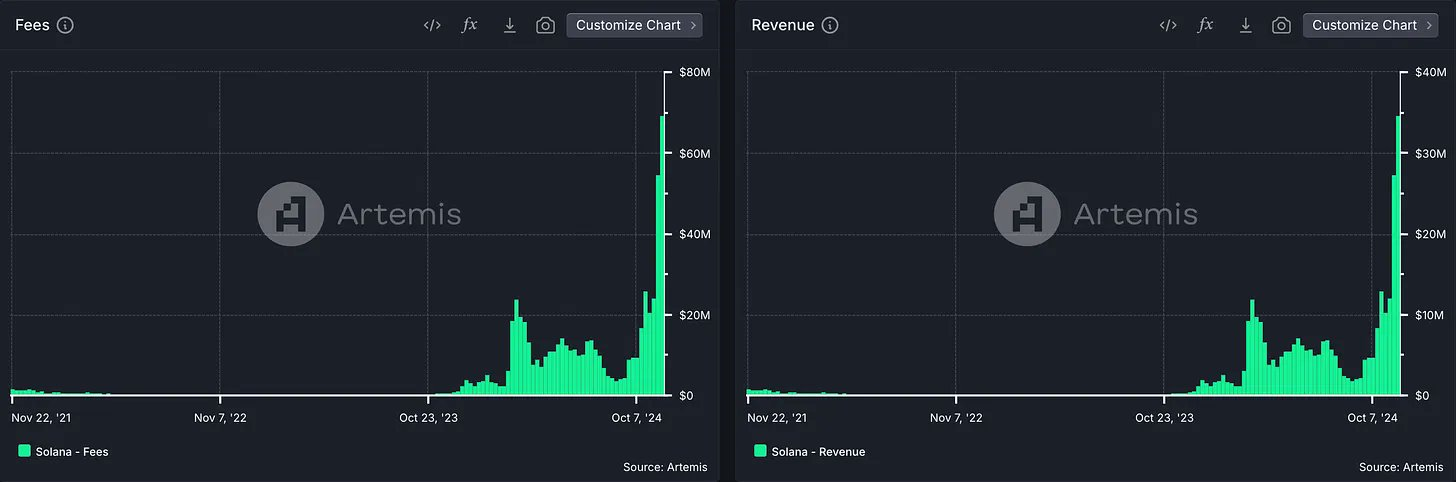The image size is (1456, 482).
Task: Click the Artemis watermark logo in Fees chart
Action: pos(290,213)
